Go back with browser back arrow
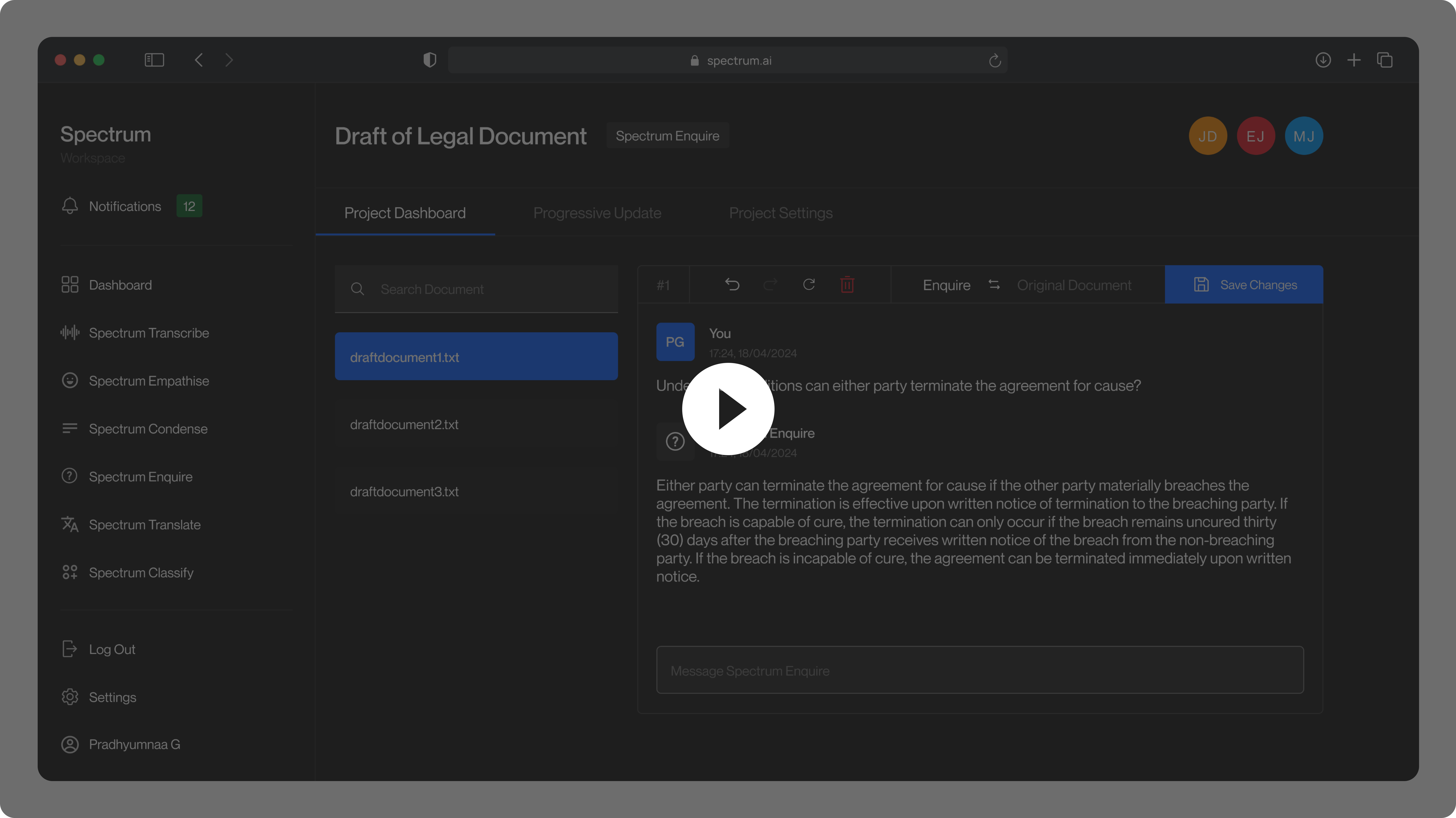1456x818 pixels. click(198, 60)
